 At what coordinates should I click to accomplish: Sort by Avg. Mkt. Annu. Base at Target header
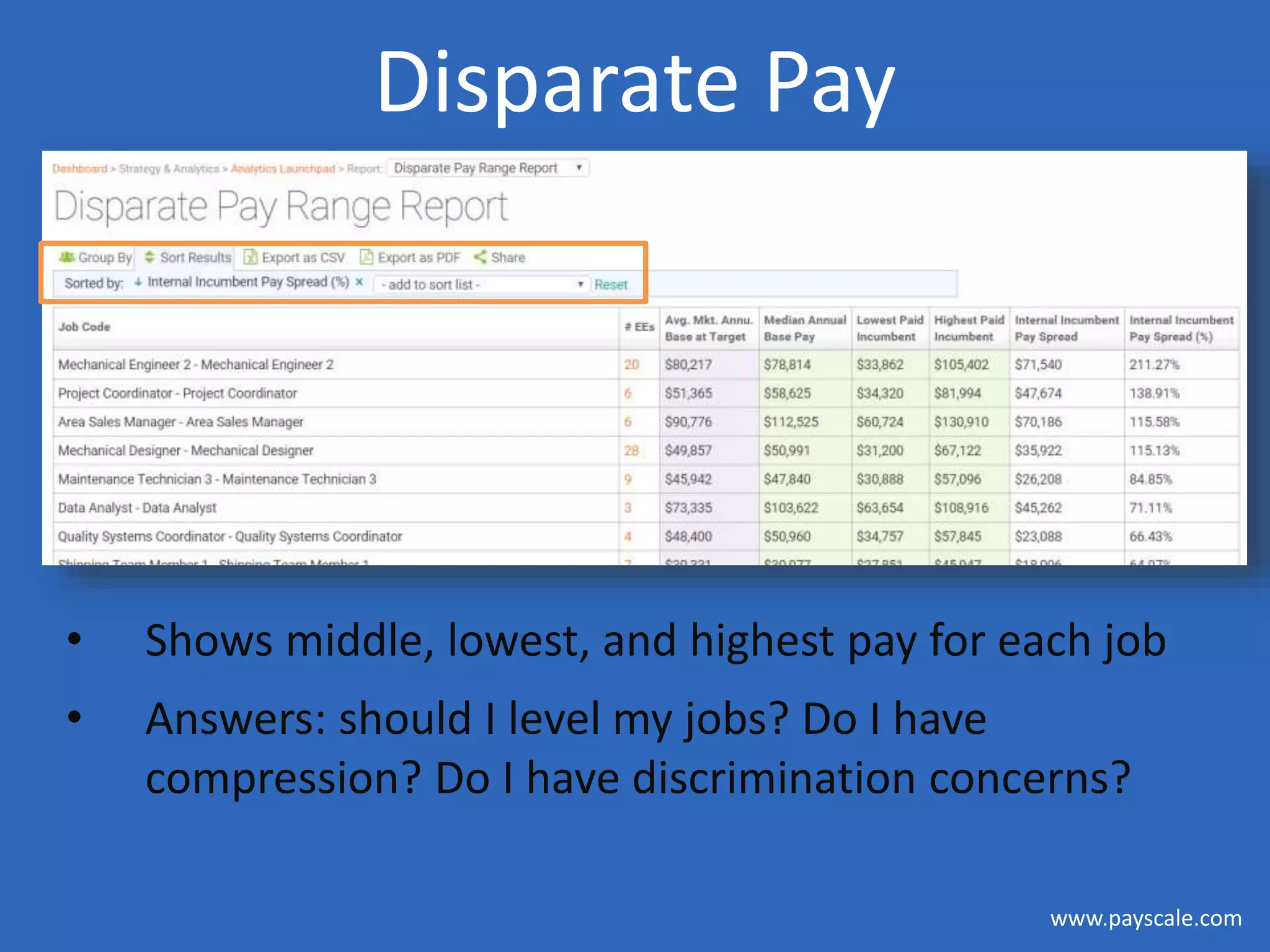[x=709, y=328]
